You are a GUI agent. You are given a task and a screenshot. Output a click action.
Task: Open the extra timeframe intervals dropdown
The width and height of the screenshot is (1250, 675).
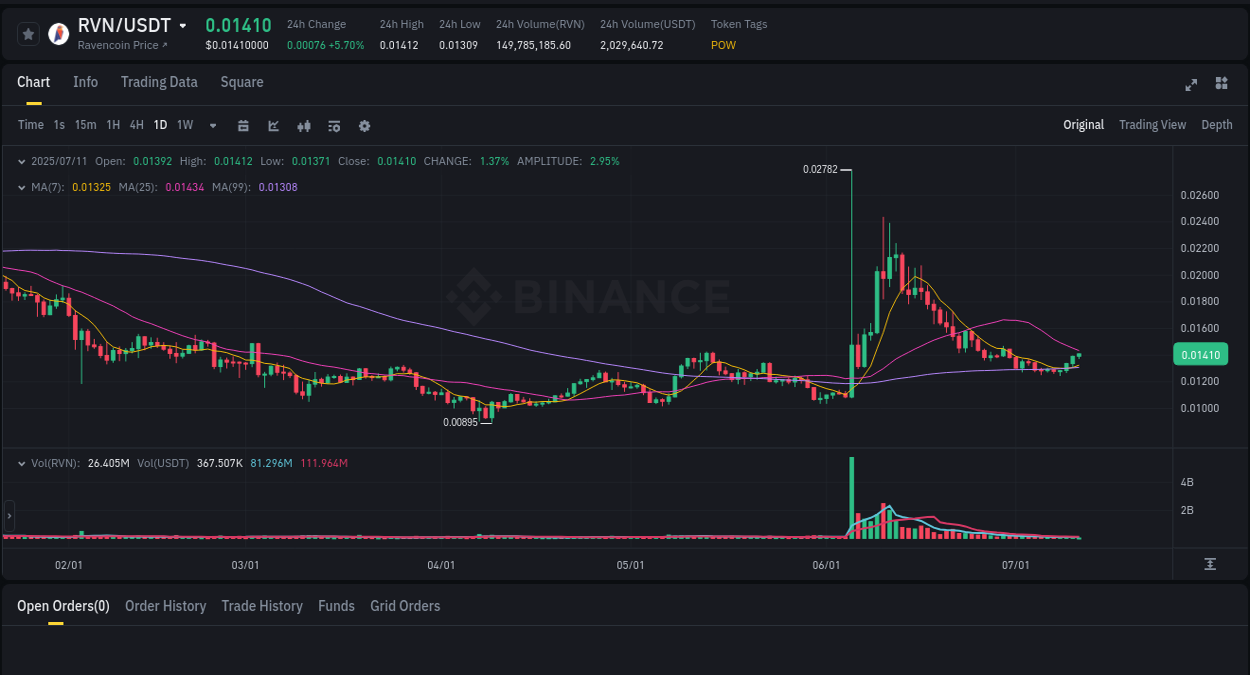(211, 125)
